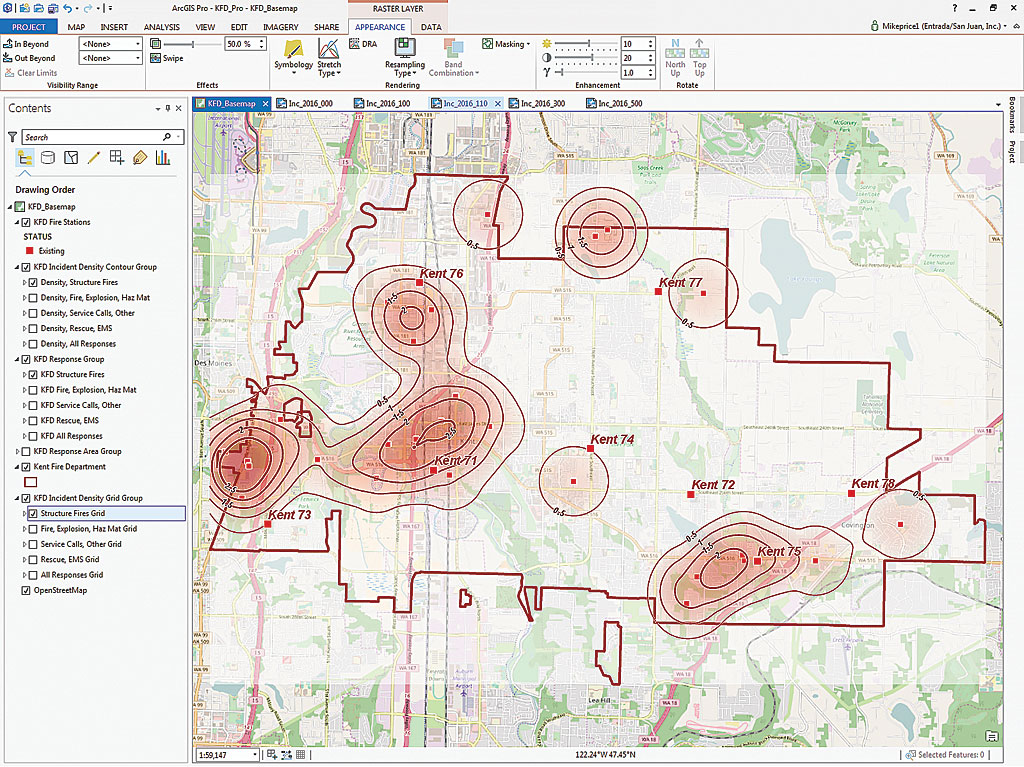Open the Help question mark

955,8
